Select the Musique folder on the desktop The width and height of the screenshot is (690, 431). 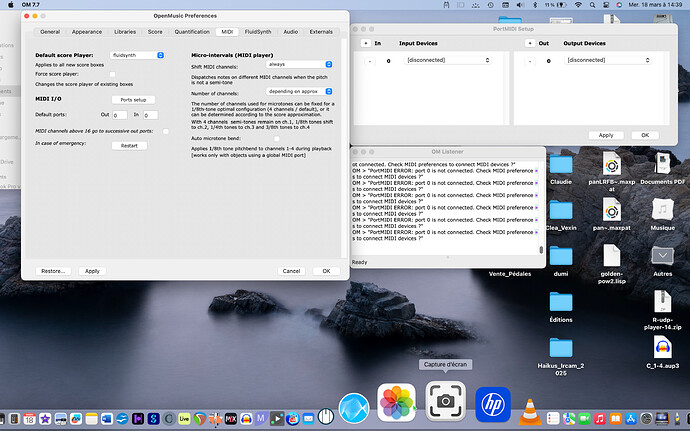[x=661, y=210]
